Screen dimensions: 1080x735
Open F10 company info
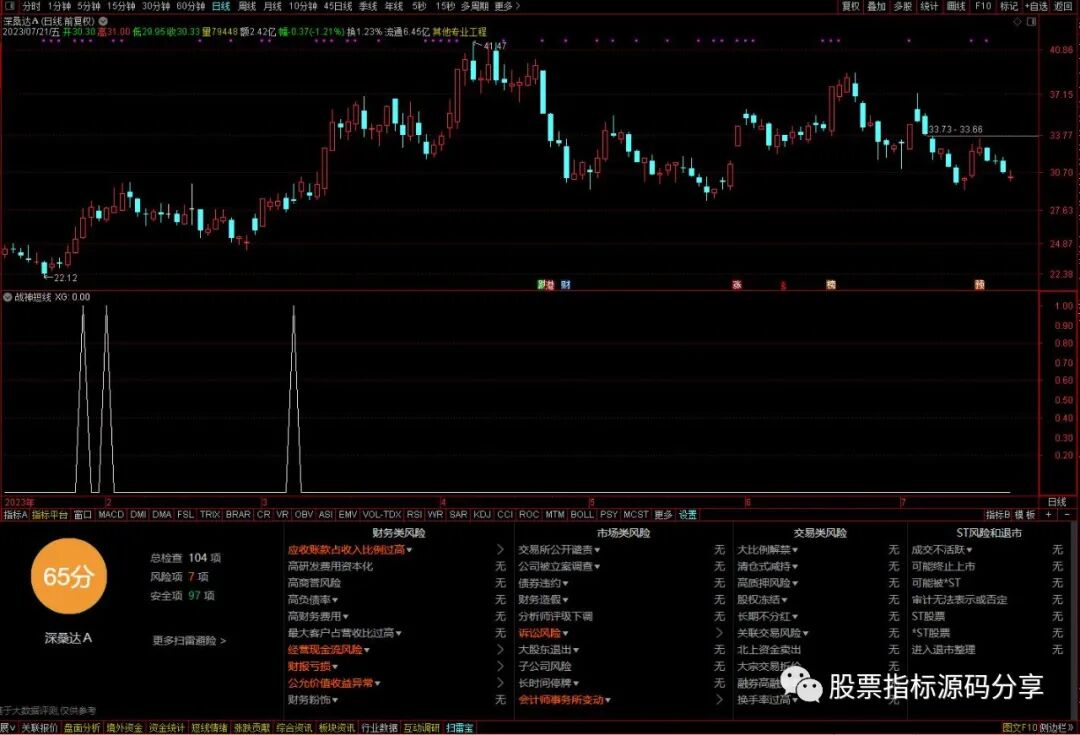point(983,6)
